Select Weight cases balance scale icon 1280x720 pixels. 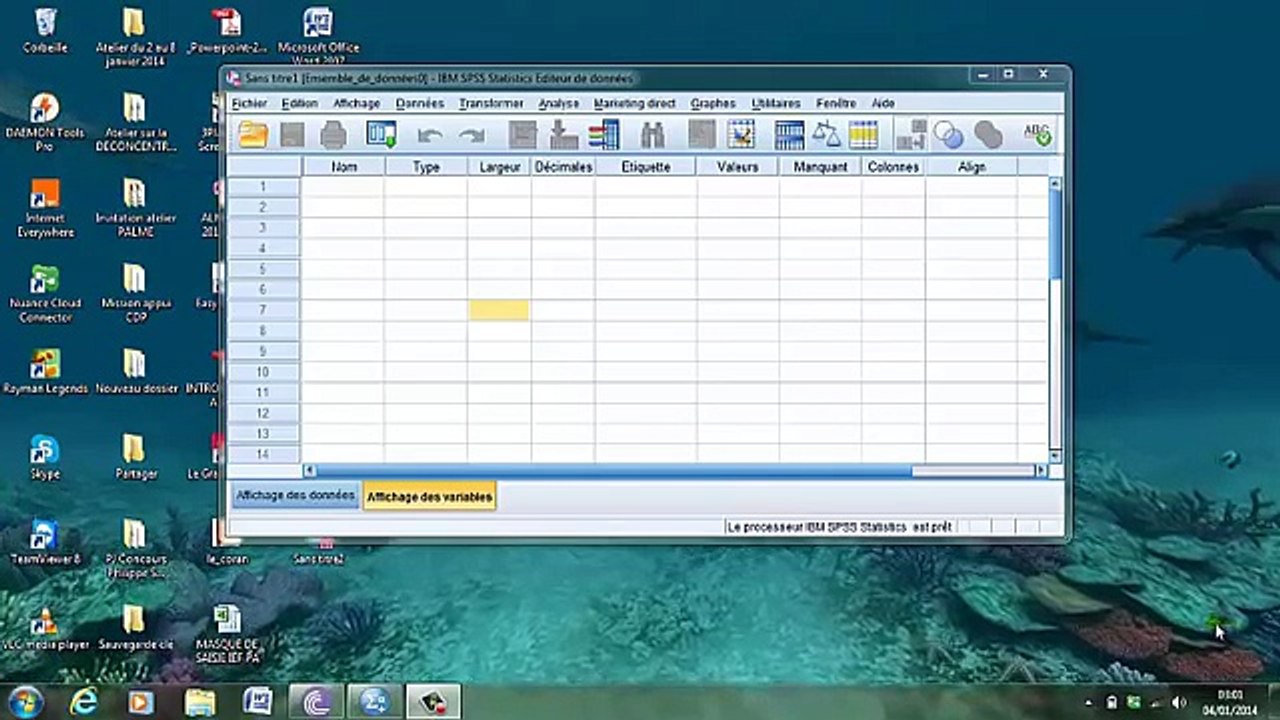826,135
